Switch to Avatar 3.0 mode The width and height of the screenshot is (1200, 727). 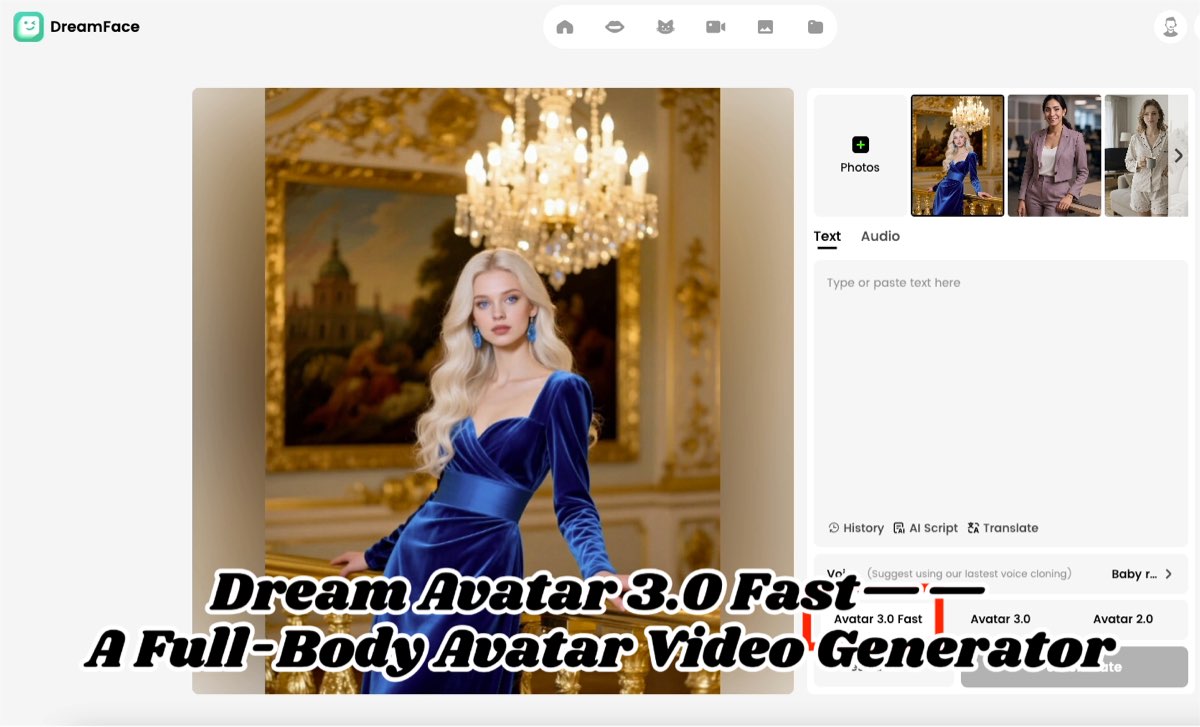click(1000, 619)
